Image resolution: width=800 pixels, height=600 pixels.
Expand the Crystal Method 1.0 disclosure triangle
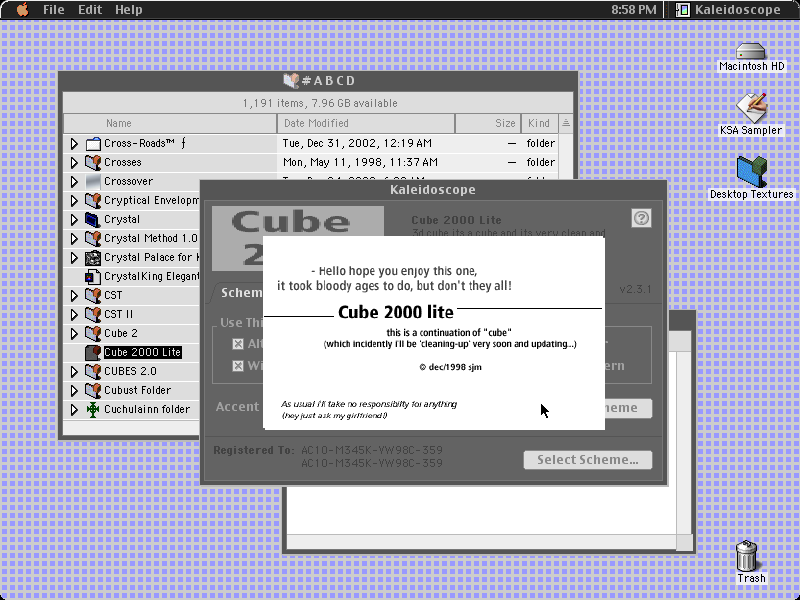coord(74,239)
